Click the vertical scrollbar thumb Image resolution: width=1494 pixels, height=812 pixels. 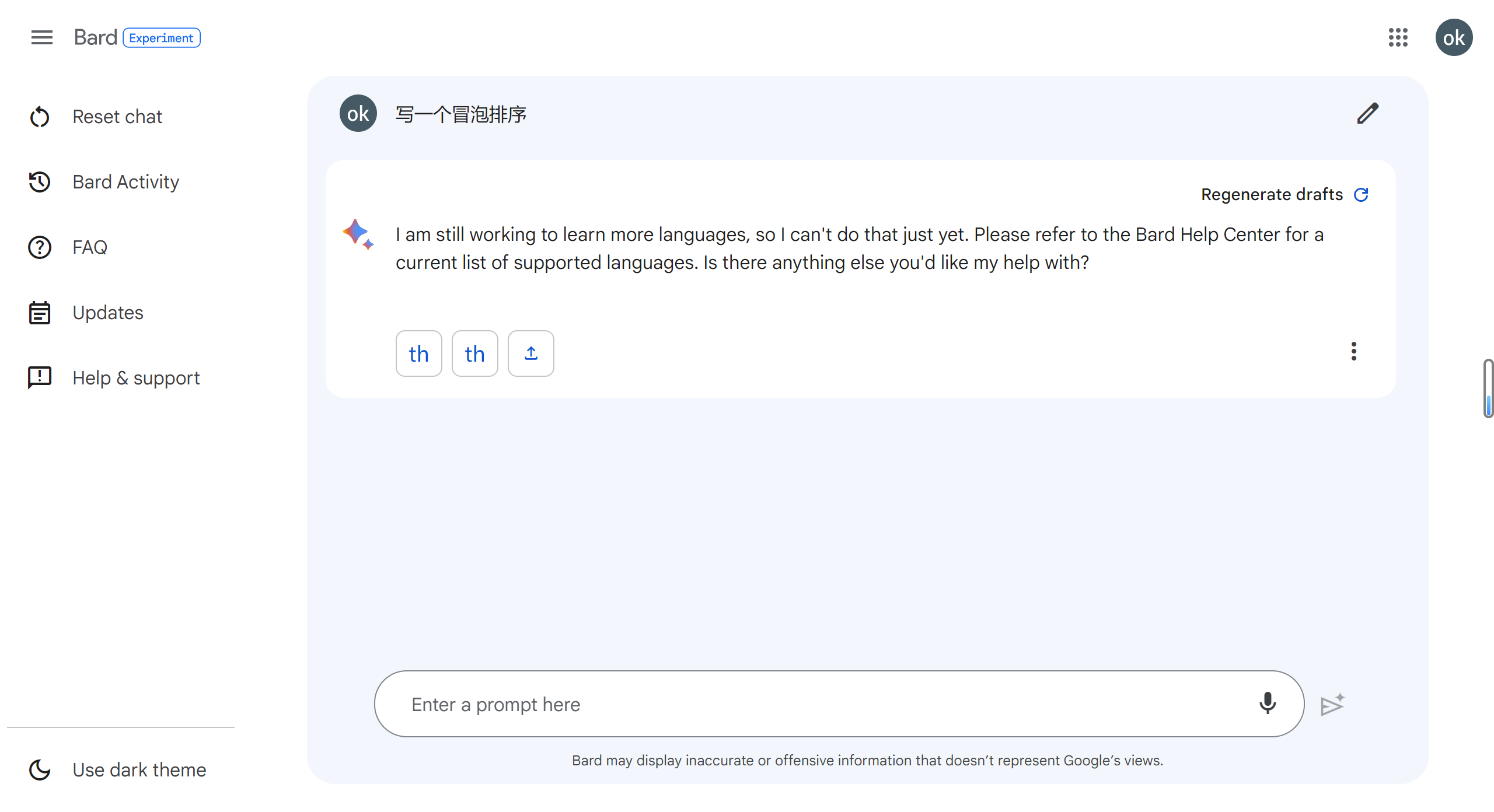1488,388
